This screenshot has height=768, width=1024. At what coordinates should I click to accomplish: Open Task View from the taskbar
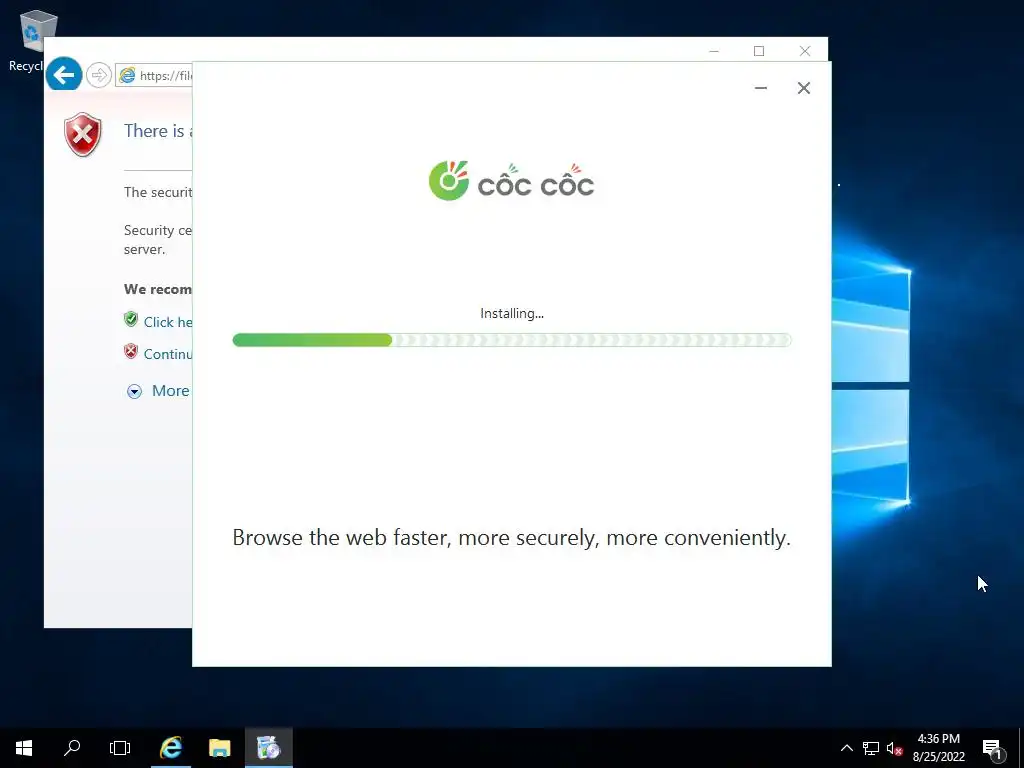pos(120,748)
